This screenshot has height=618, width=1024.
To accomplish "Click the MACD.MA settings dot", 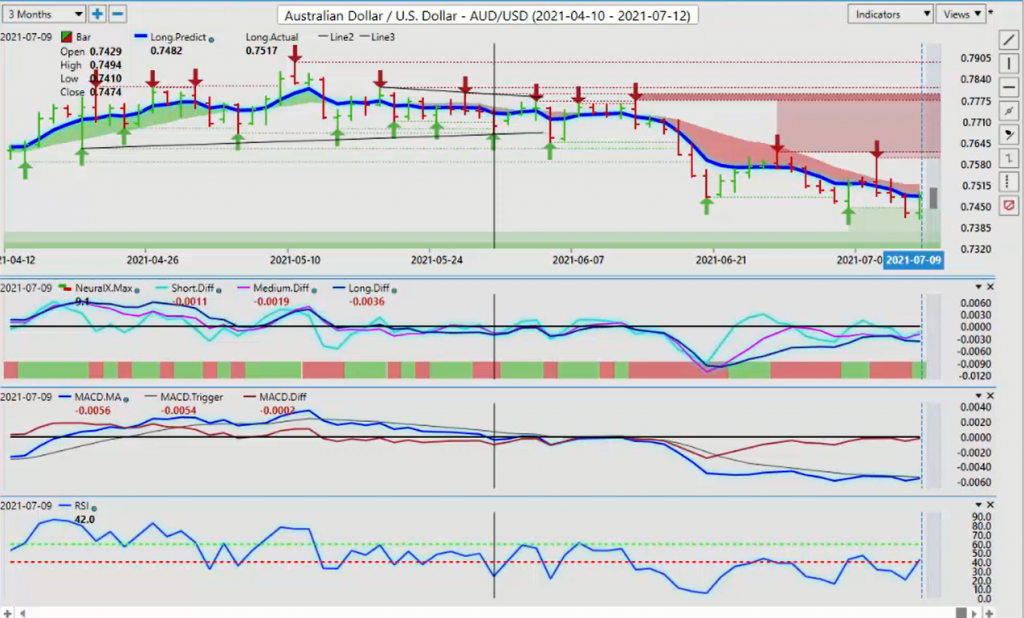I will click(126, 399).
